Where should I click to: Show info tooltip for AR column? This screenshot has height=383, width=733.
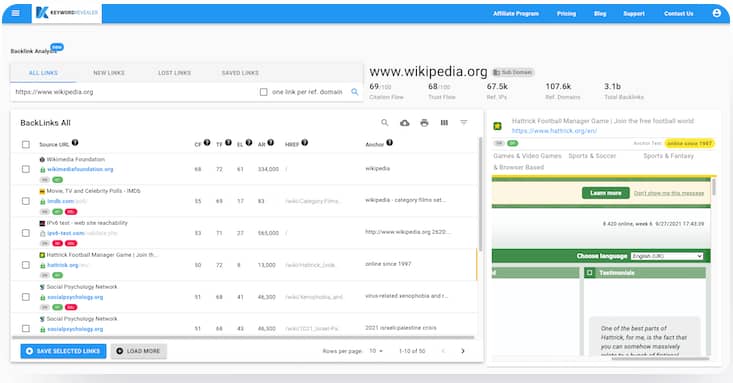click(271, 143)
